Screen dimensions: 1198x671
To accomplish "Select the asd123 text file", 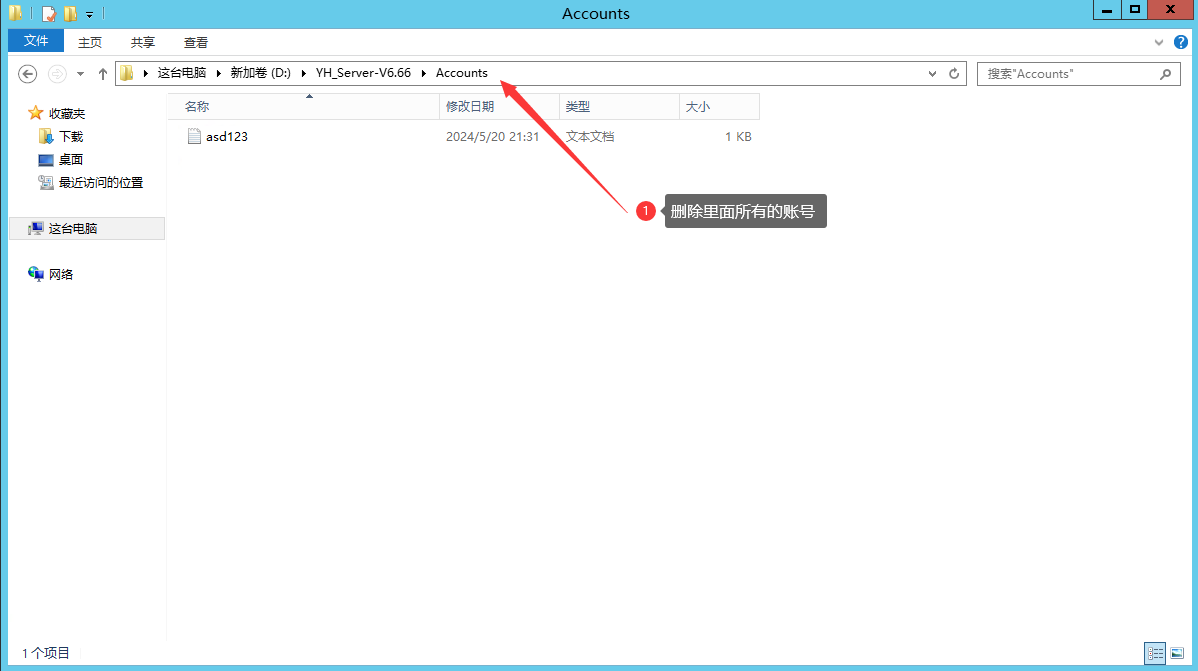I will click(x=226, y=137).
